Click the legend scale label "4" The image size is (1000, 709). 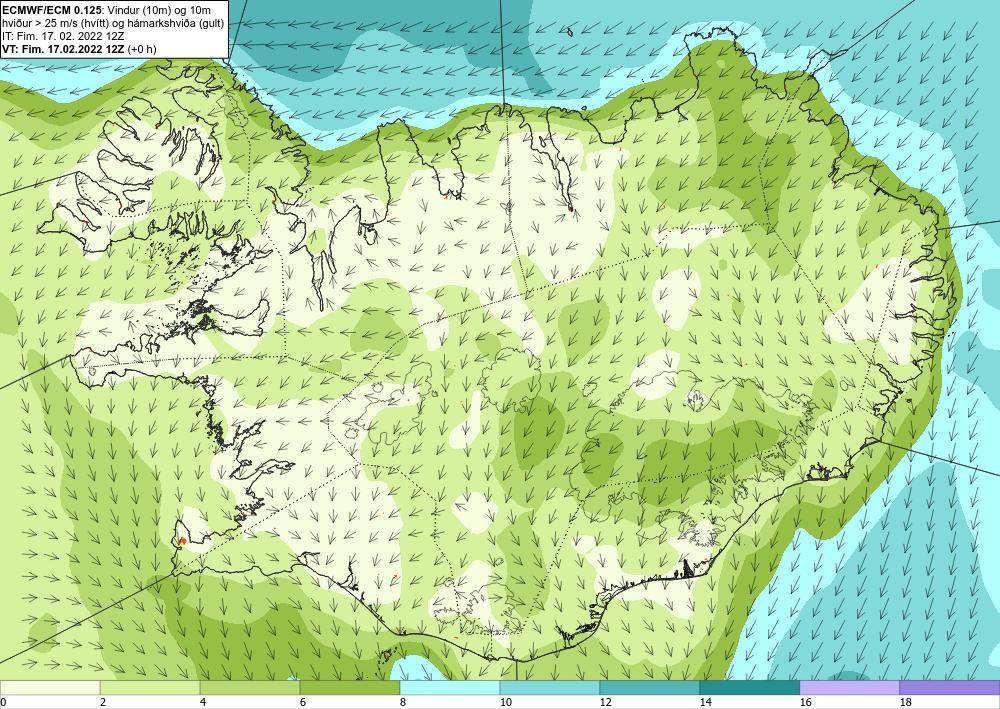203,703
